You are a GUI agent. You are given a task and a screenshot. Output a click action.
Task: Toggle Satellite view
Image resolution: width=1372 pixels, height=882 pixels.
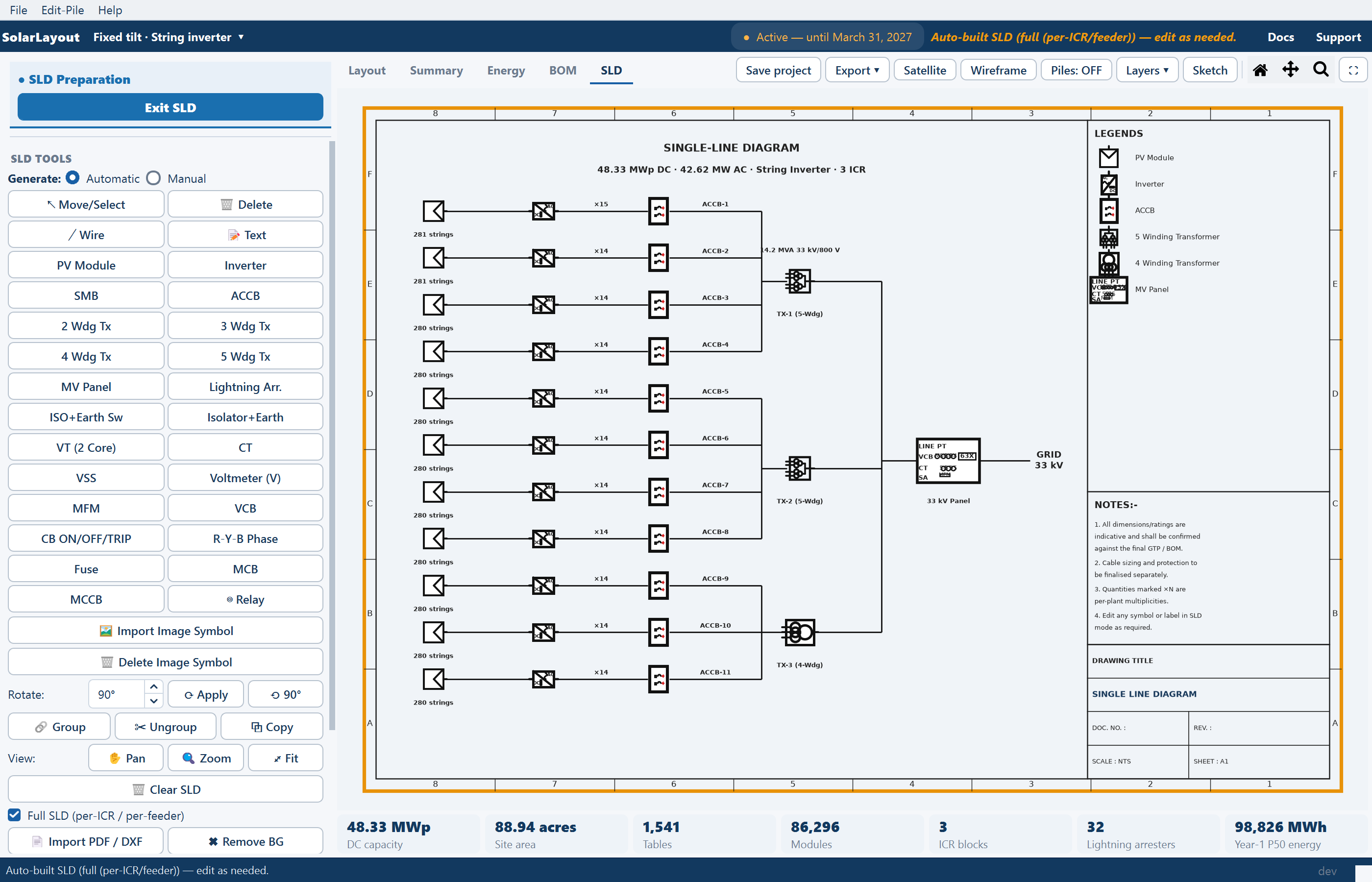tap(924, 70)
